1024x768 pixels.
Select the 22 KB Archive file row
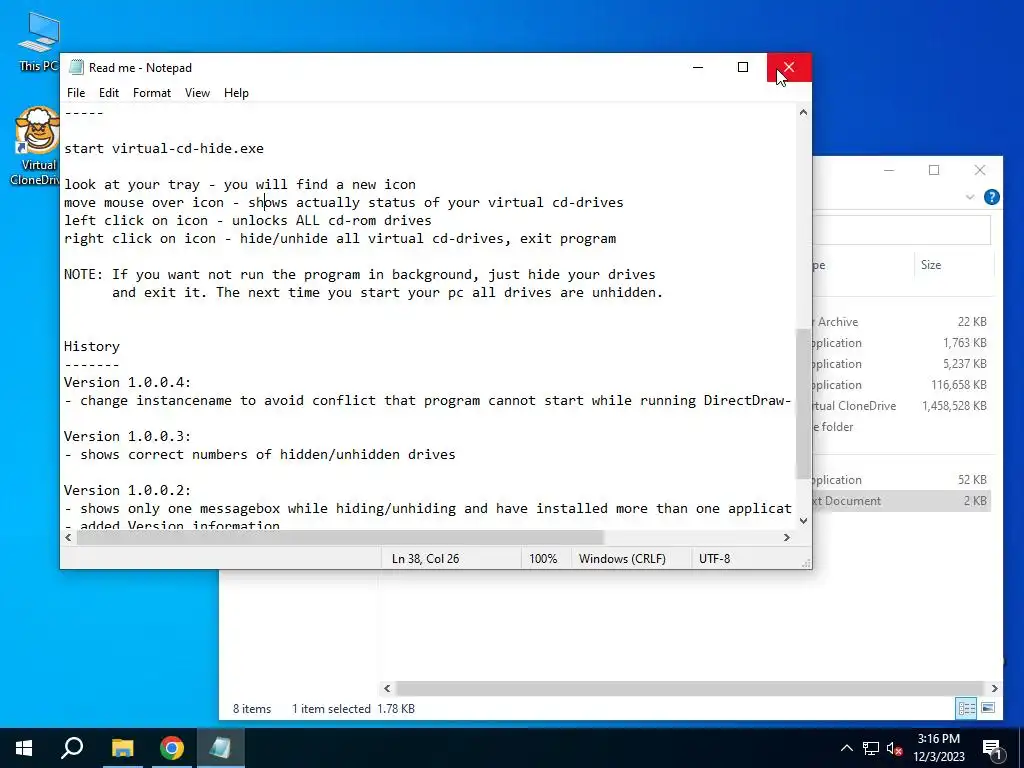click(902, 322)
